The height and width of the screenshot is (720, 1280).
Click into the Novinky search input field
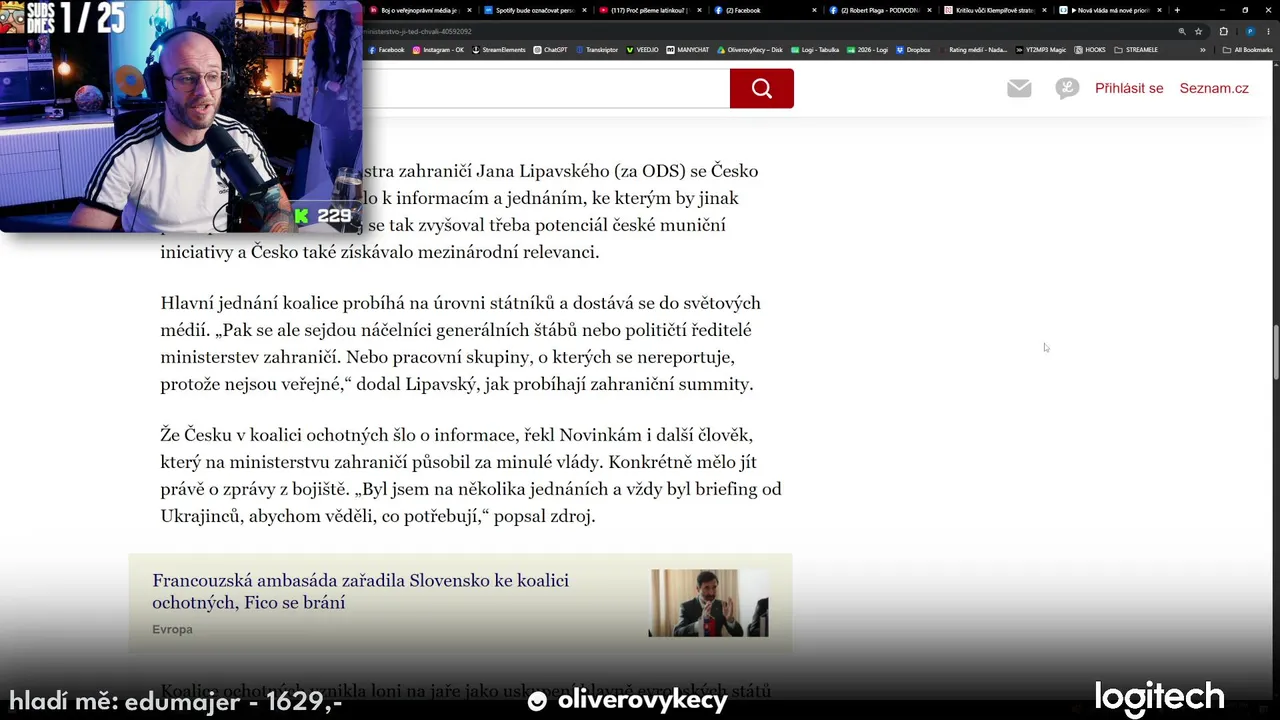545,88
